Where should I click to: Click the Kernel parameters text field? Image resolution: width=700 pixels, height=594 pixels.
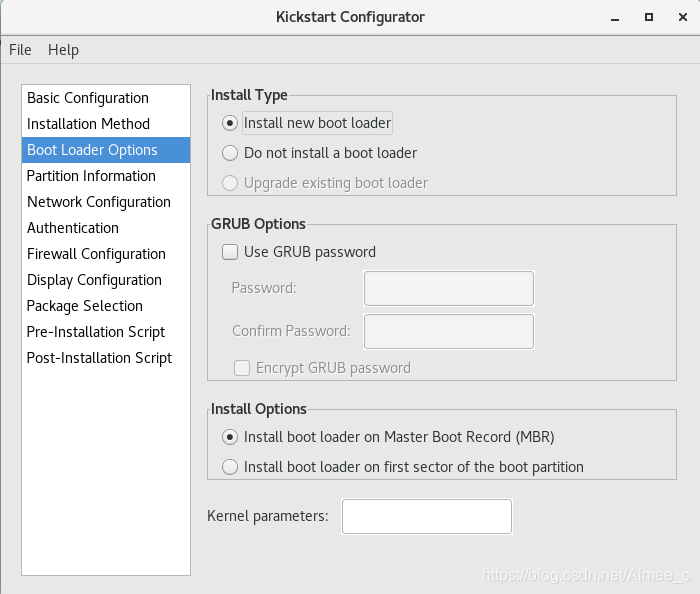click(x=427, y=516)
